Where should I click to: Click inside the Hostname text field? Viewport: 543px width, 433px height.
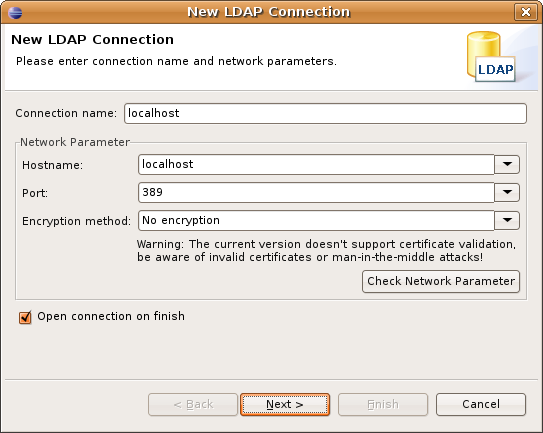click(x=316, y=165)
